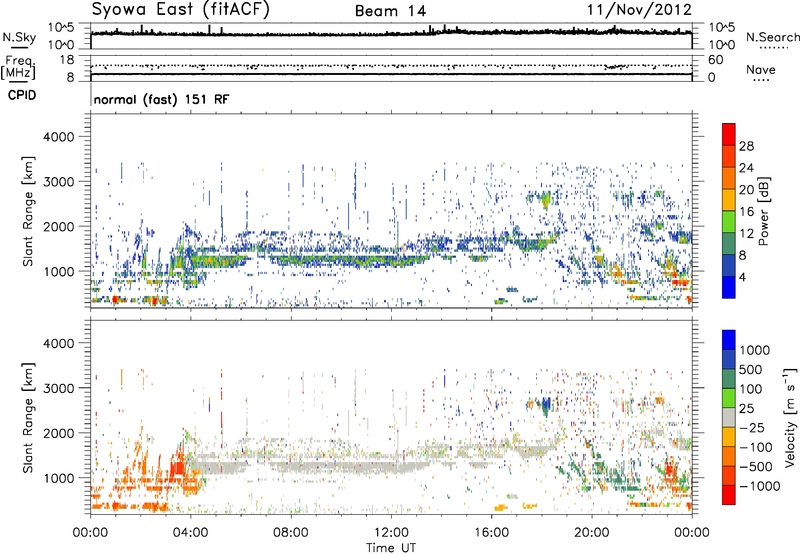Click the 'Time UT' axis title
Viewport: 800px width, 554px height.
point(391,547)
